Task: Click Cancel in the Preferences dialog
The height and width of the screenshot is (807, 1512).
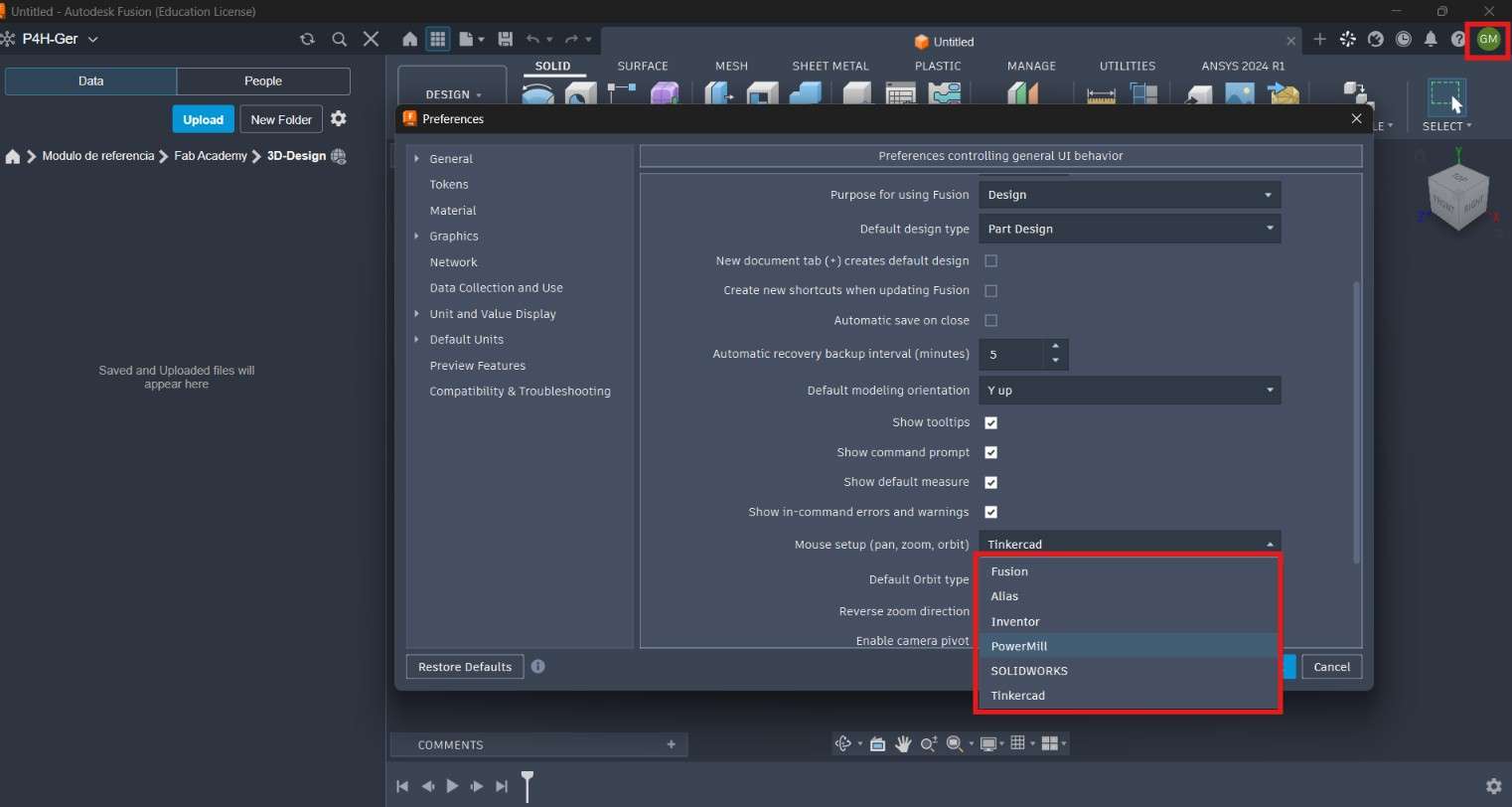Action: 1332,667
